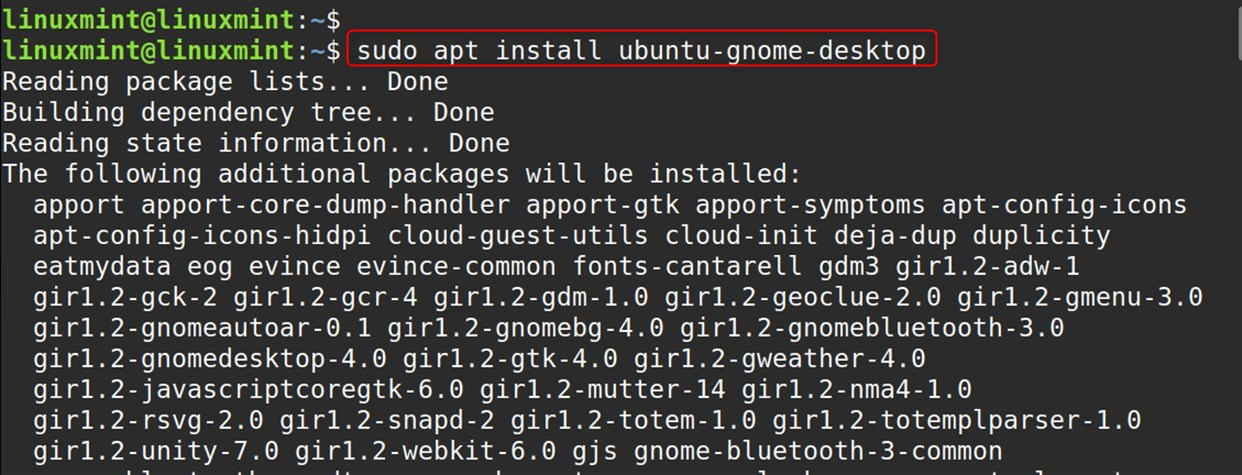Image resolution: width=1242 pixels, height=475 pixels.
Task: Click the apport-gtk package name
Action: [603, 205]
